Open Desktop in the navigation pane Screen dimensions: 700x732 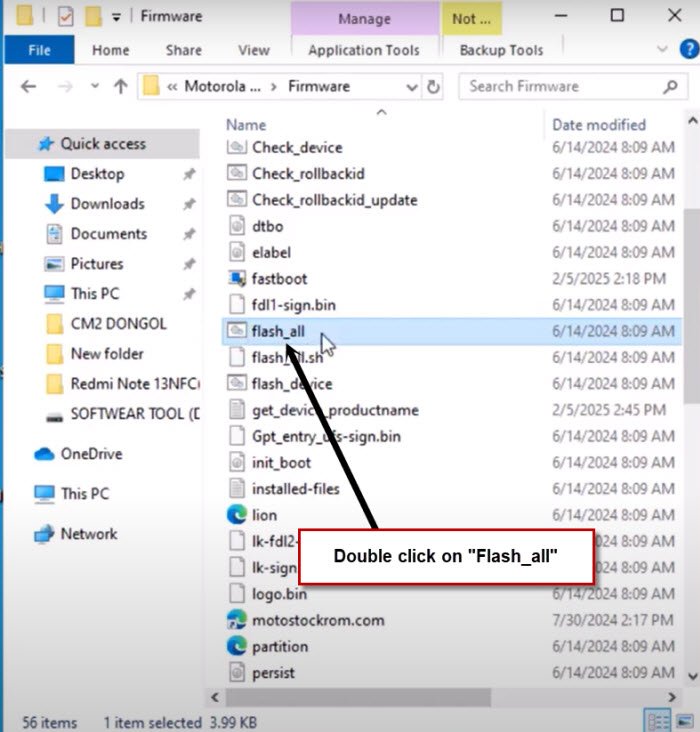98,174
